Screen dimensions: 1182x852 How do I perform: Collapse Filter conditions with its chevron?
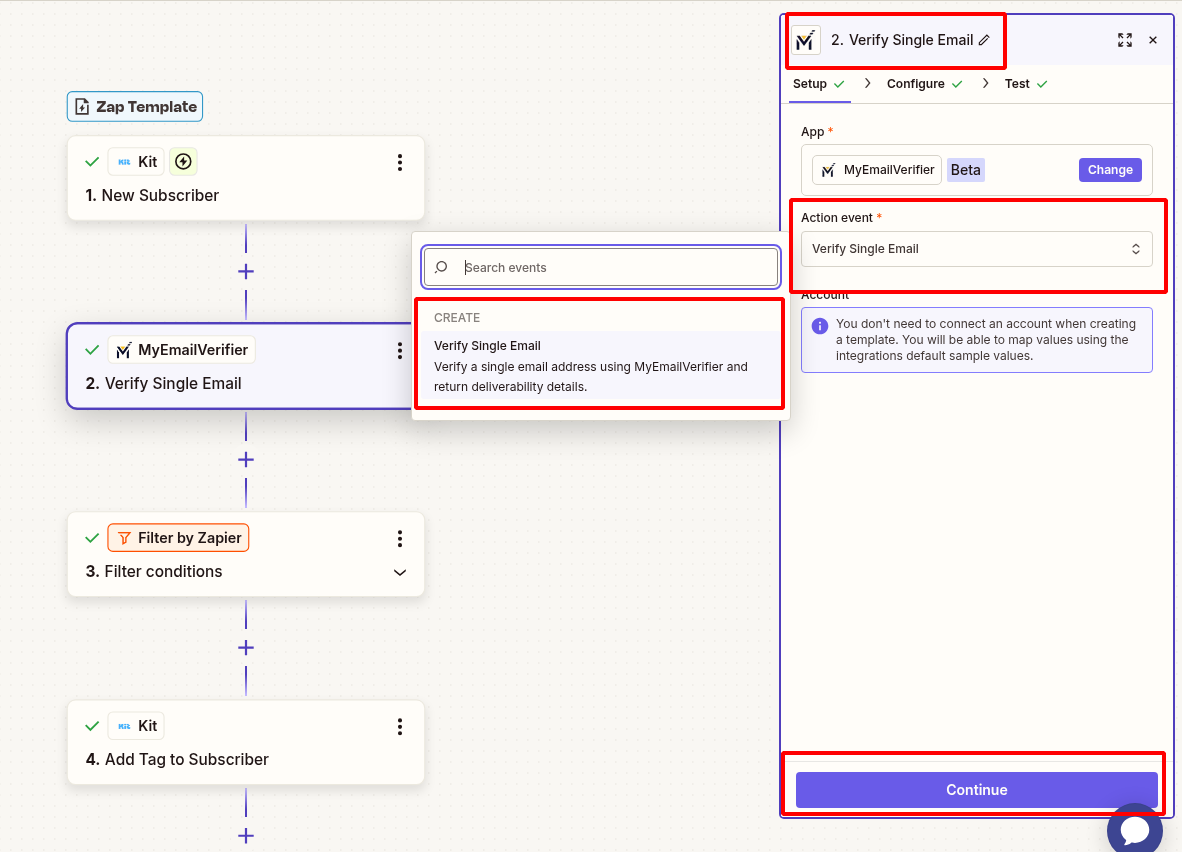(x=399, y=572)
